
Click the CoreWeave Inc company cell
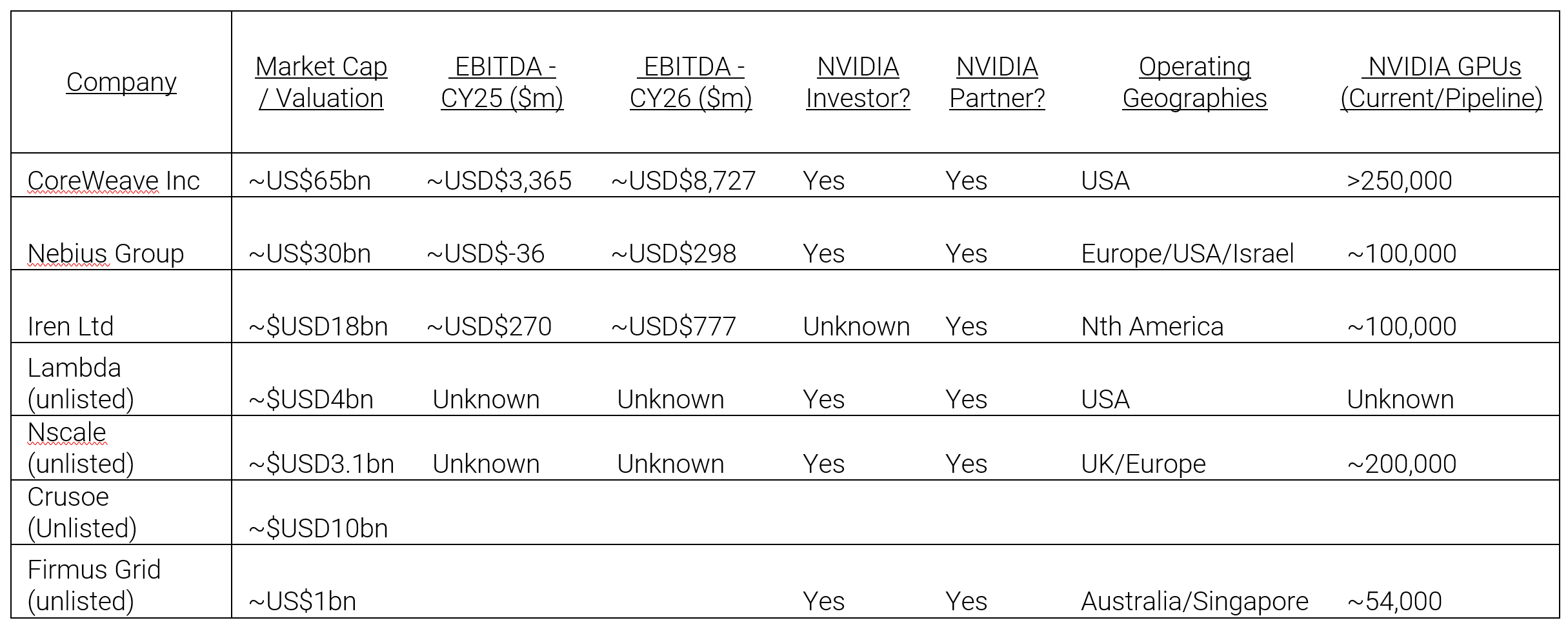pos(114,181)
